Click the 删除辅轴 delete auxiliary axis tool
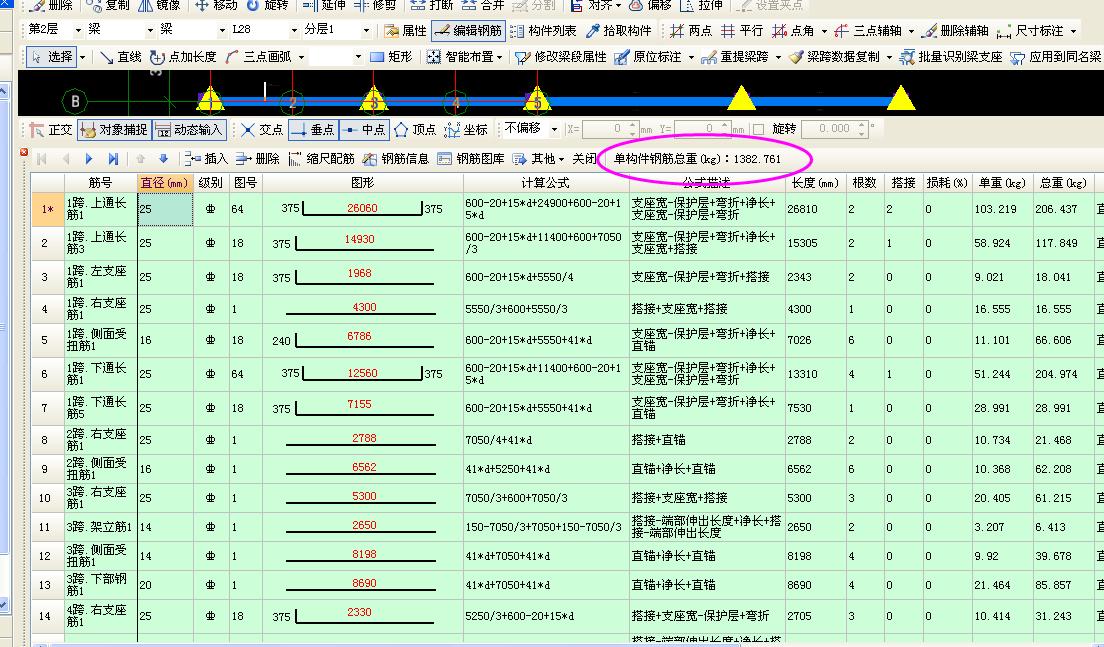 pos(955,31)
